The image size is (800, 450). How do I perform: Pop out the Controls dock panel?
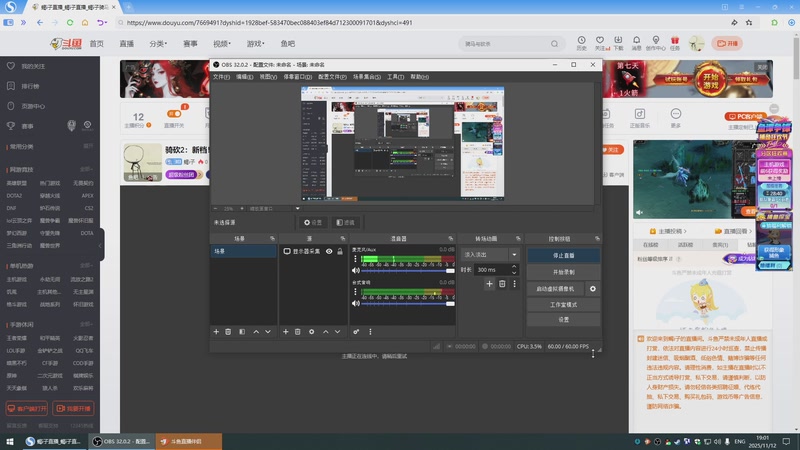597,238
